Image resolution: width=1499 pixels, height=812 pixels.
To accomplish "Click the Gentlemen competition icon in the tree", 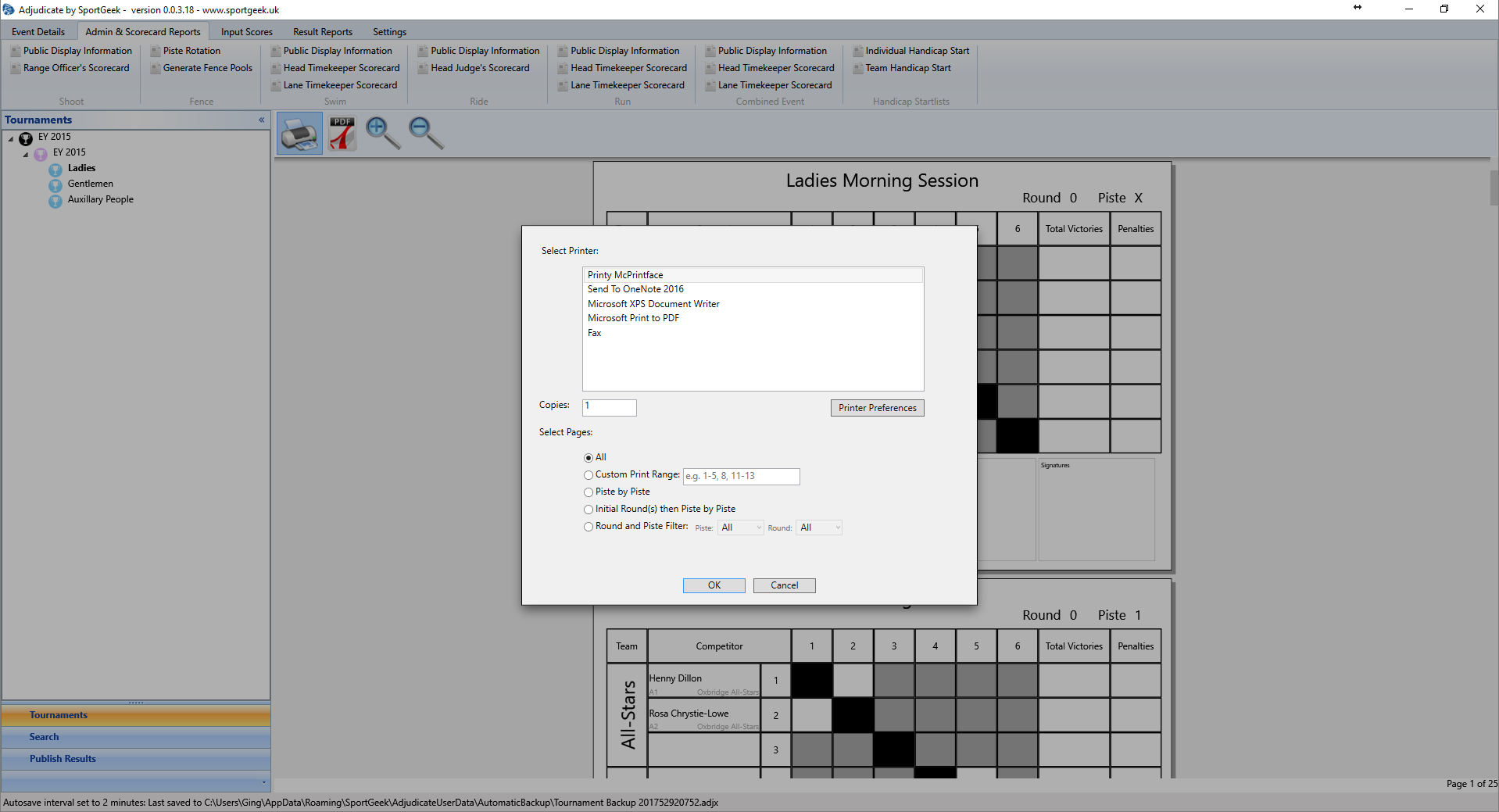I will tap(55, 185).
